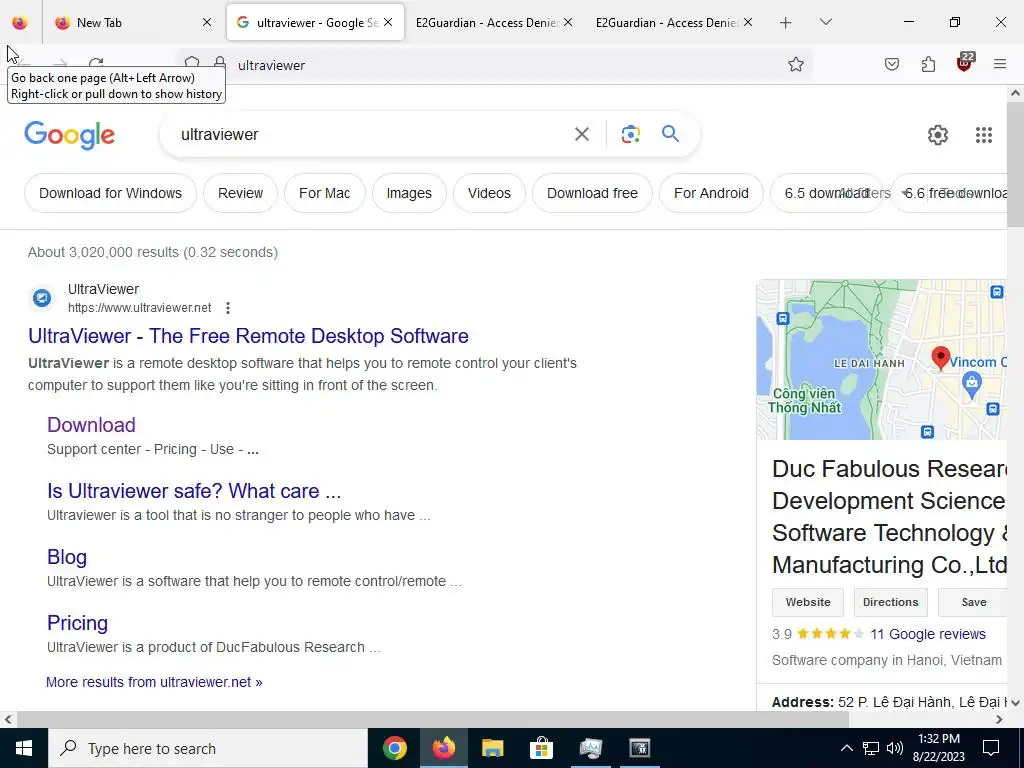Open Google Chrome from the taskbar
1024x768 pixels.
coord(394,748)
